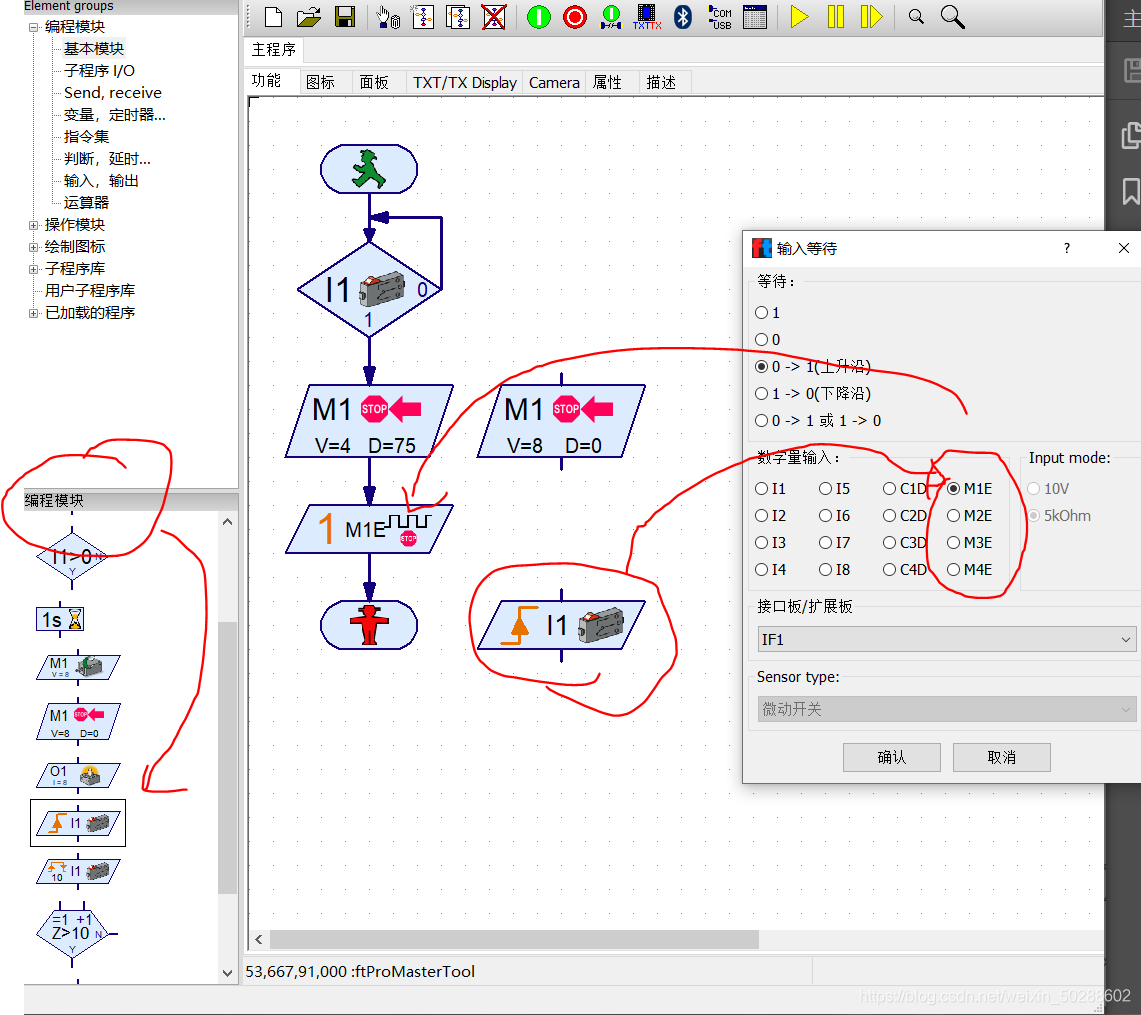Collapse the 编程模块 tree node

[33, 27]
